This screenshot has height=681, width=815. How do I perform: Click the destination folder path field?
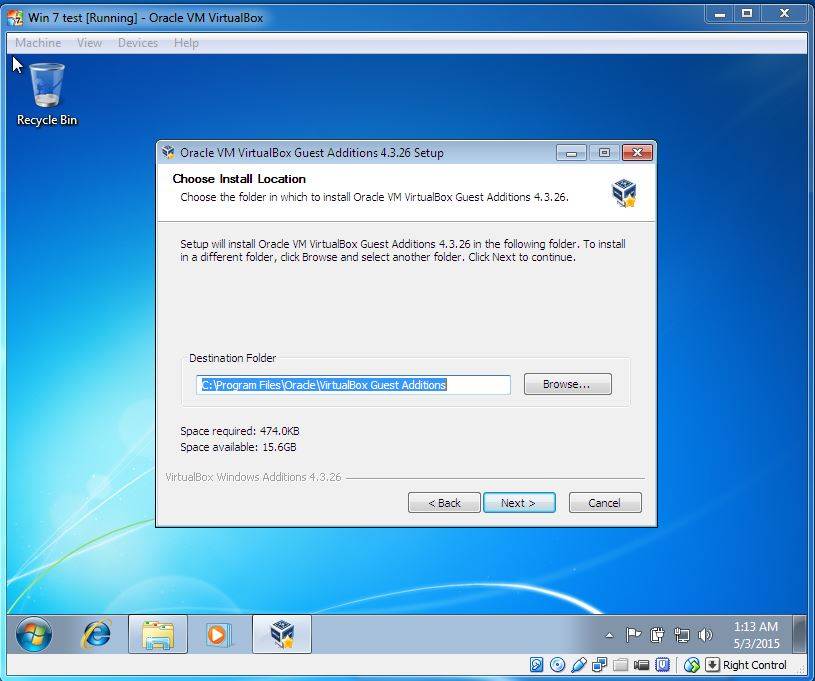pos(352,384)
